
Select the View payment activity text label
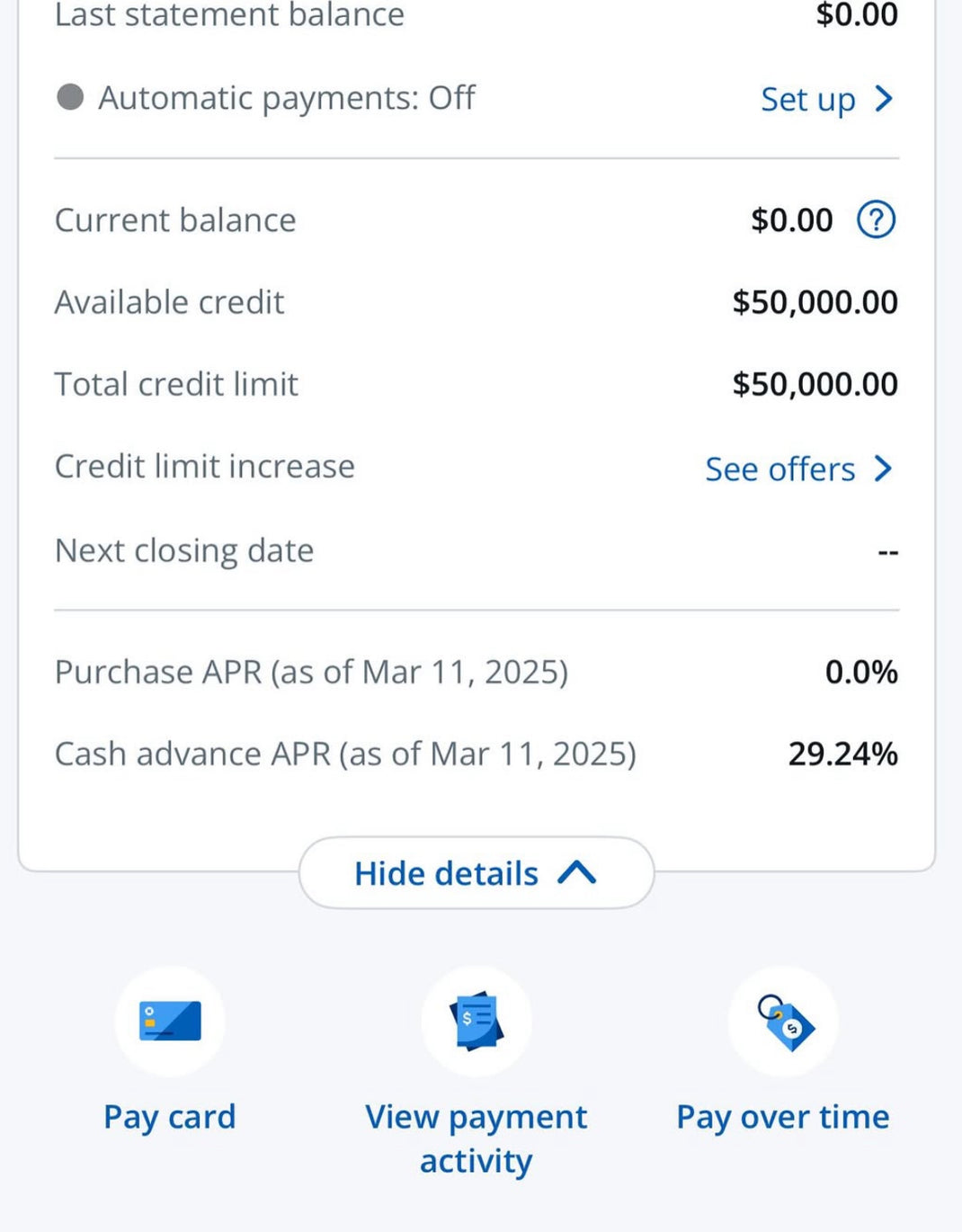point(477,1138)
